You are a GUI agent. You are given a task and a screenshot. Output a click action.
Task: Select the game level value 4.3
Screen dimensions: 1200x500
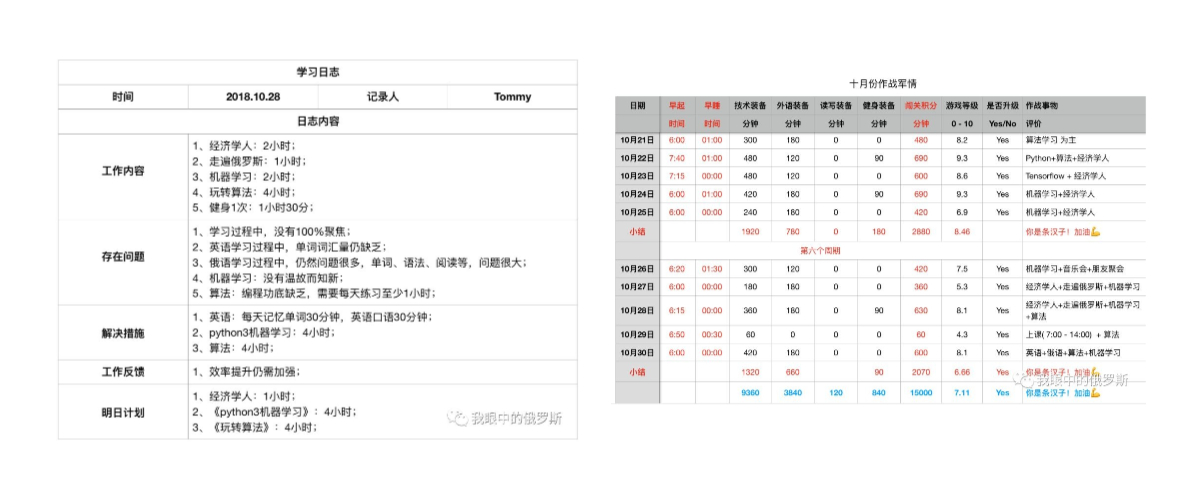point(961,334)
